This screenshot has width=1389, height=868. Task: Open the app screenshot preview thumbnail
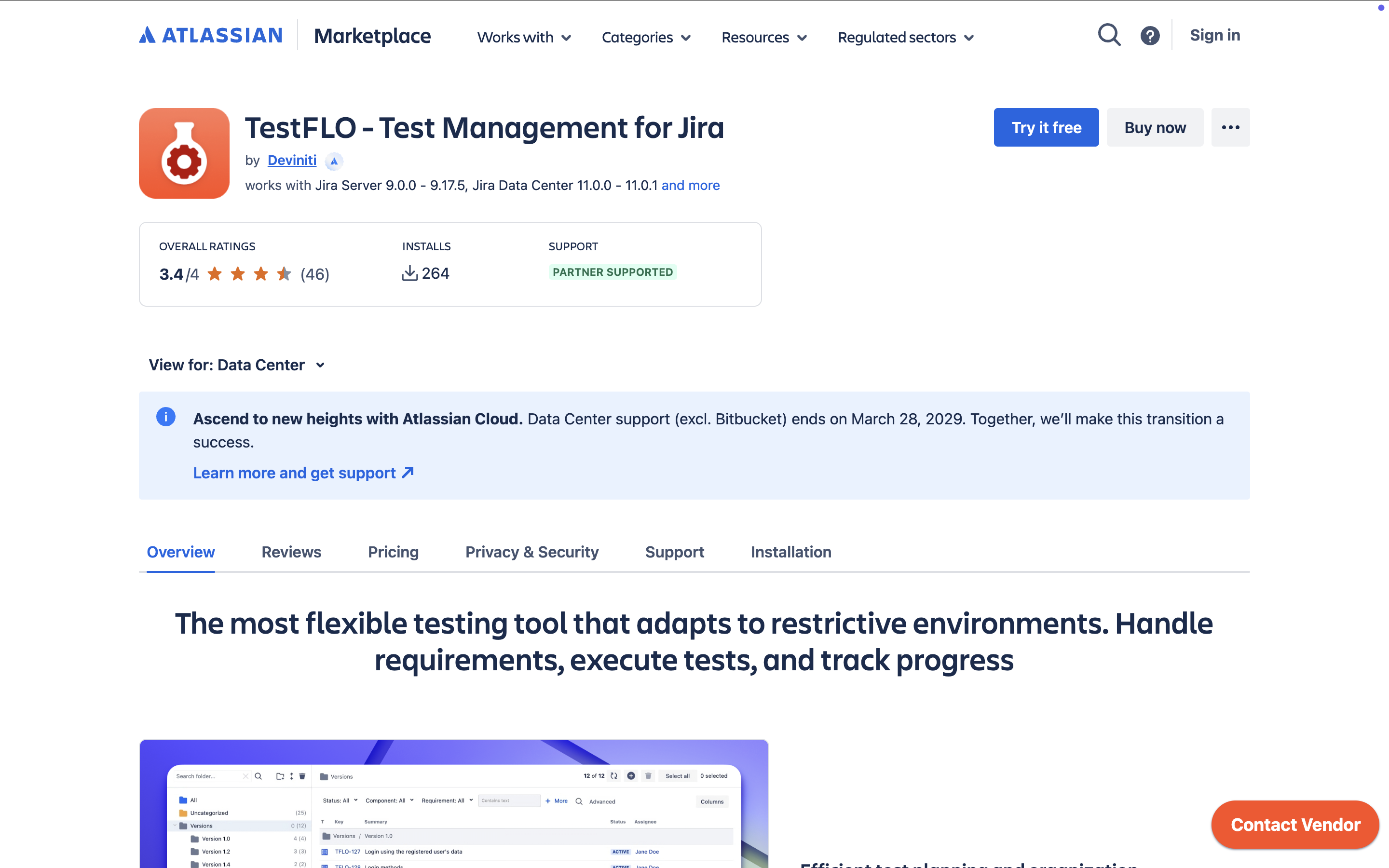453,803
